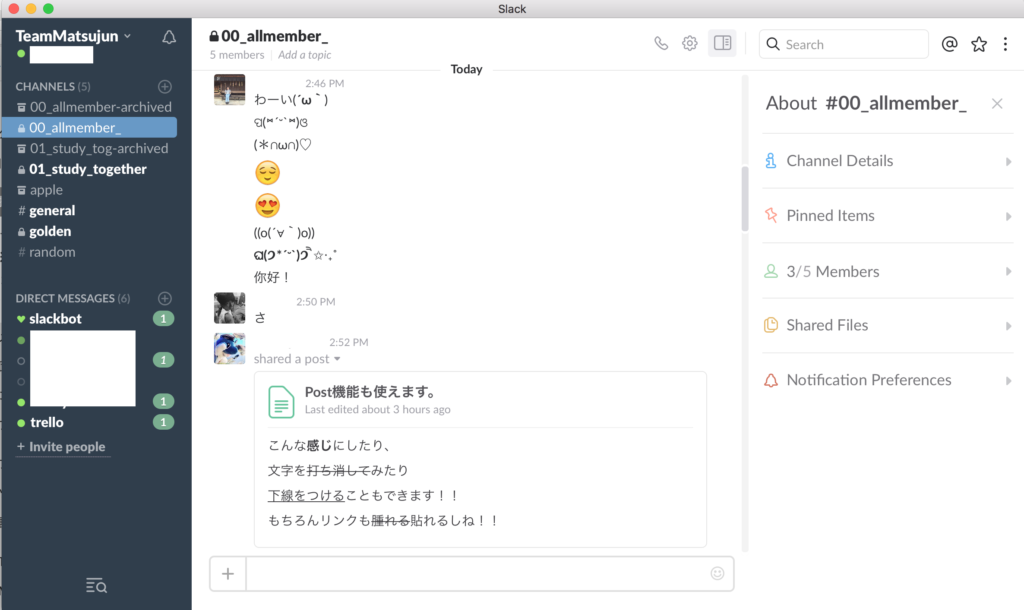Click the attach file plus button
The width and height of the screenshot is (1024, 610).
[228, 574]
